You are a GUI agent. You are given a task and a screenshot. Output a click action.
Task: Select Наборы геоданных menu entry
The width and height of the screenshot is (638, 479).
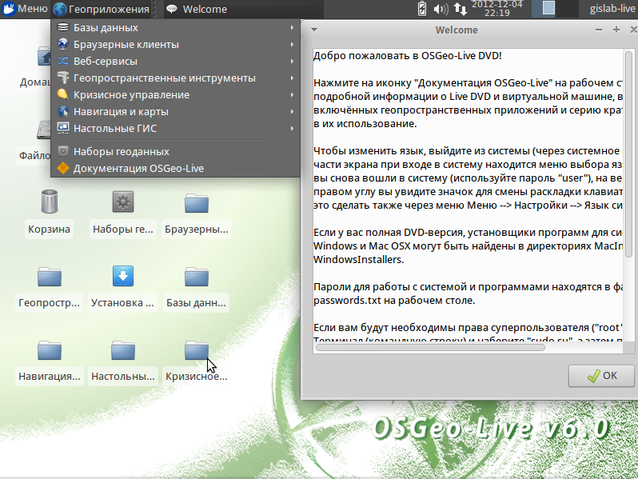click(175, 151)
